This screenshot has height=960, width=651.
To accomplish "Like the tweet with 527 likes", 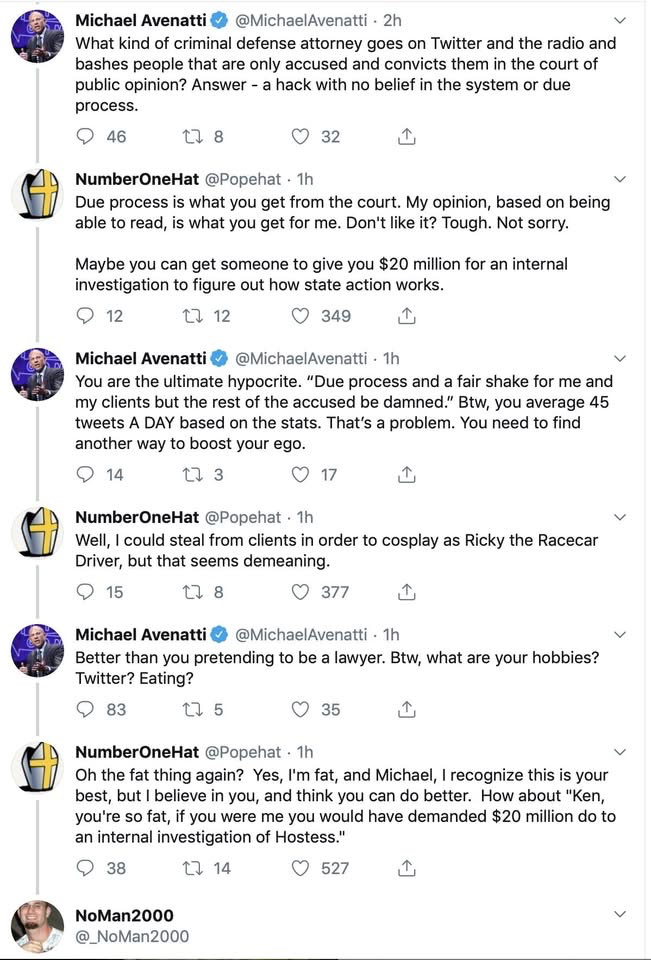I will click(x=301, y=868).
